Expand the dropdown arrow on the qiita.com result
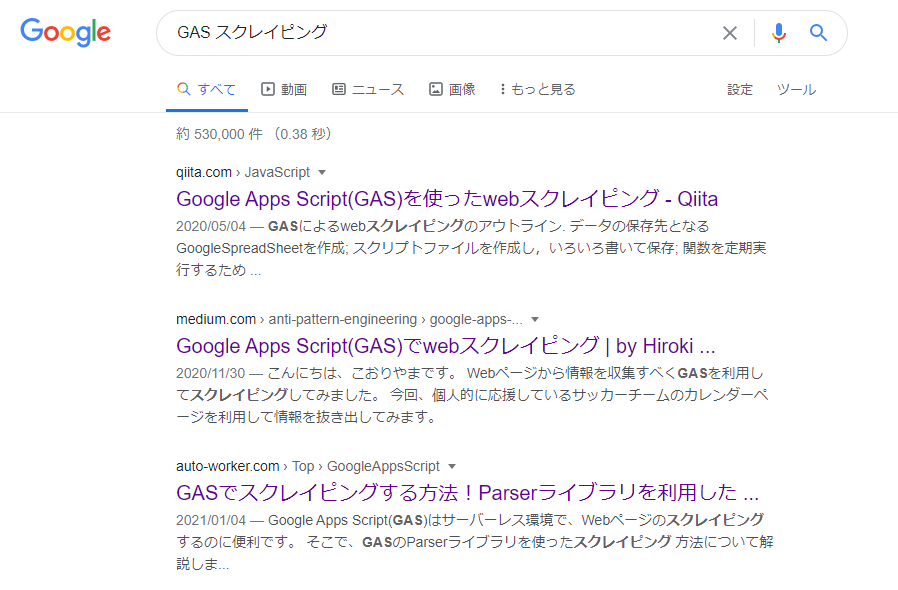Image resolution: width=898 pixels, height=590 pixels. pyautogui.click(x=322, y=171)
